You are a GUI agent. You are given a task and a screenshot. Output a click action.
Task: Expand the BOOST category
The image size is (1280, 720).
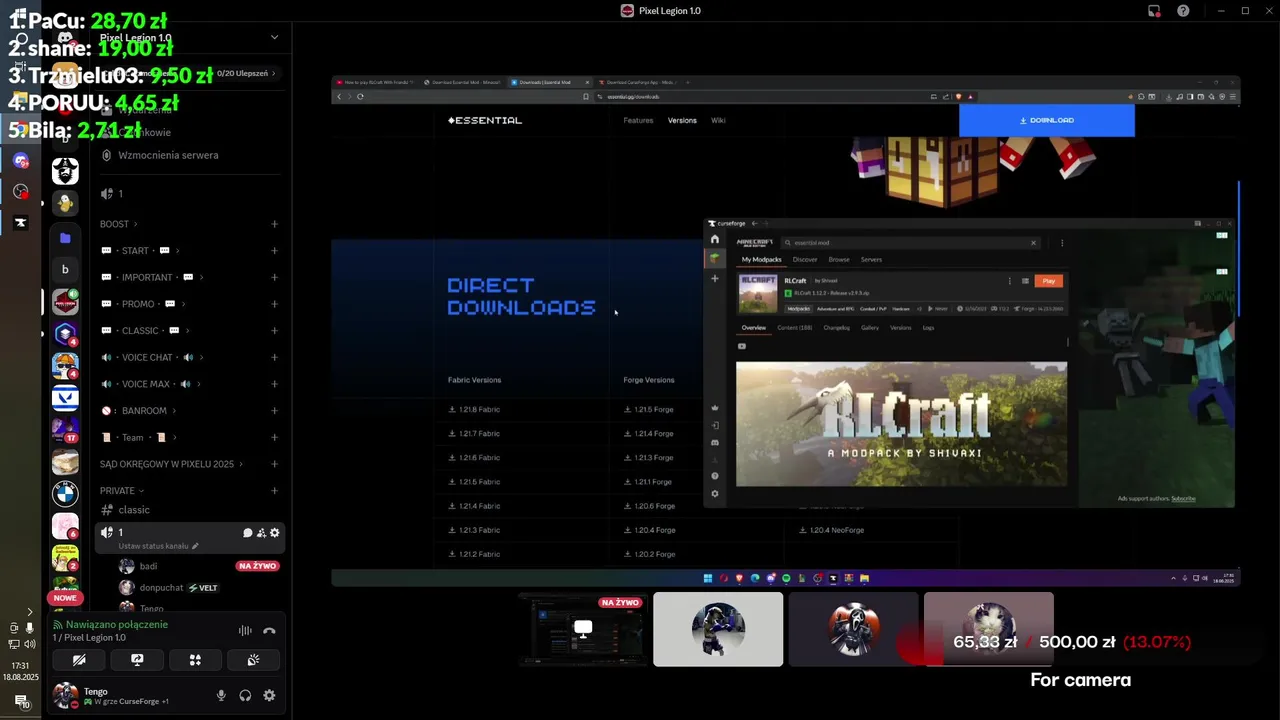pyautogui.click(x=117, y=224)
